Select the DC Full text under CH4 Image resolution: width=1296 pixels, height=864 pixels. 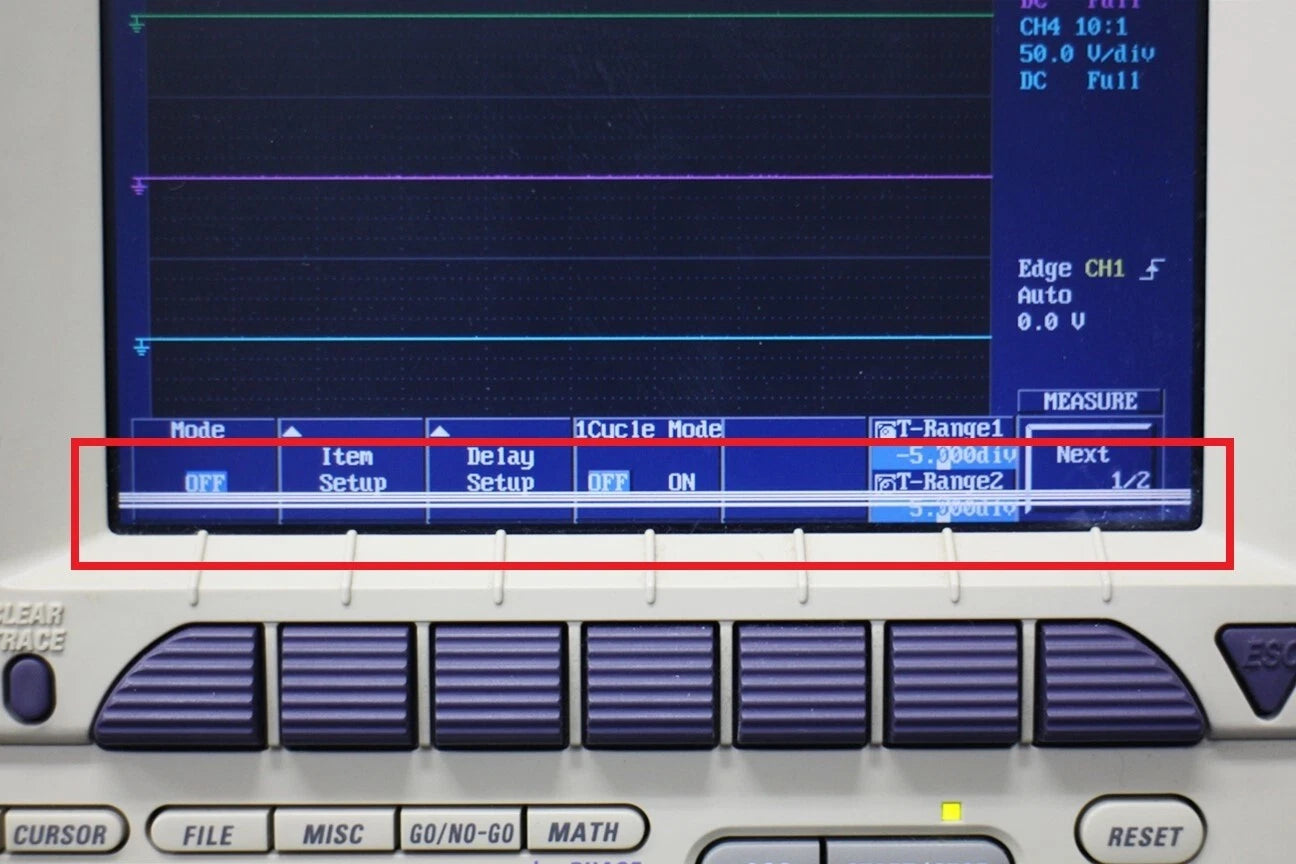tap(1079, 81)
